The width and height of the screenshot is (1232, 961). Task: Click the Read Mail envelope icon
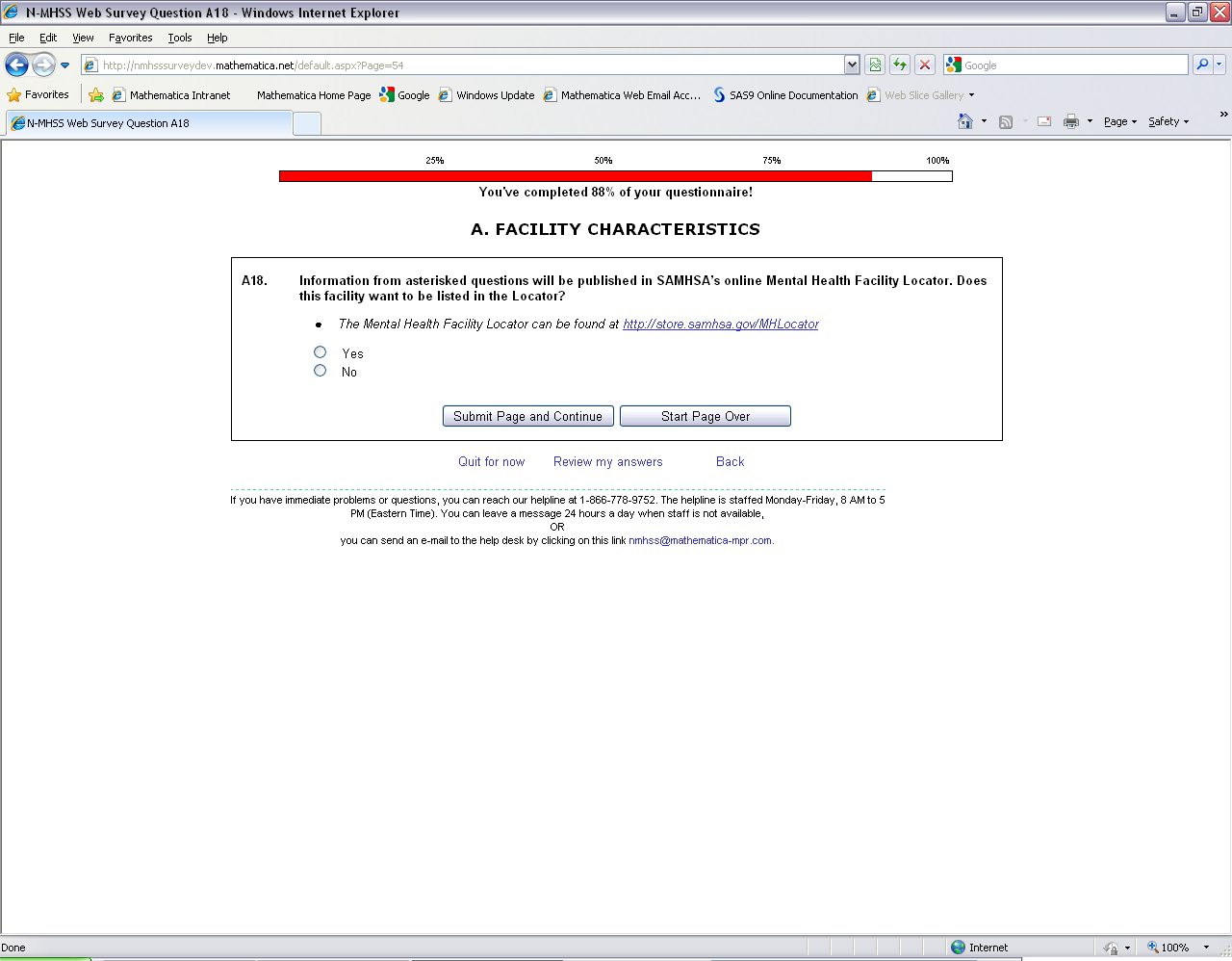click(1044, 121)
